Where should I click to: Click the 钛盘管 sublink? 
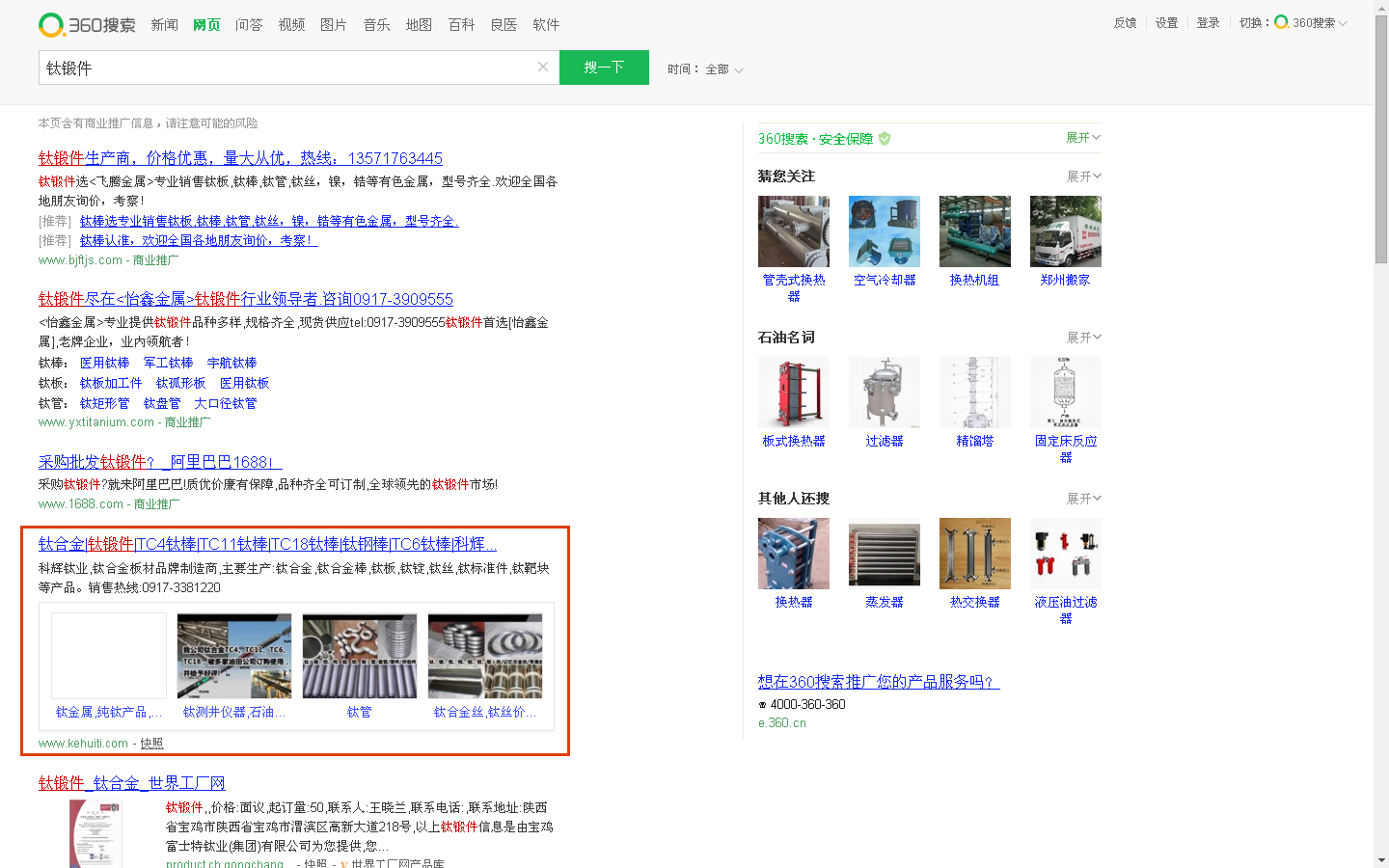click(x=162, y=403)
